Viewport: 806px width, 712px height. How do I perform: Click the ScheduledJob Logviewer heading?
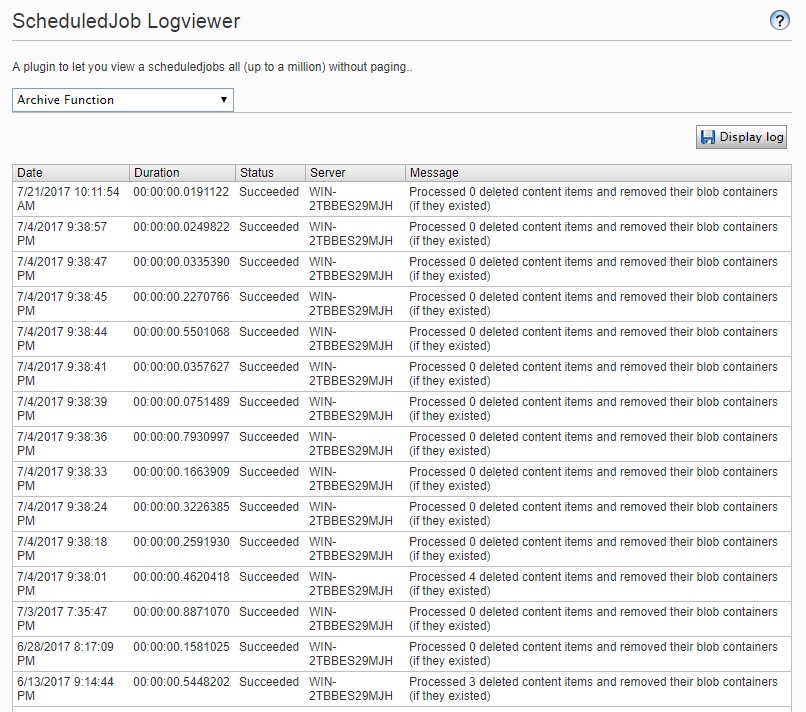tap(125, 20)
